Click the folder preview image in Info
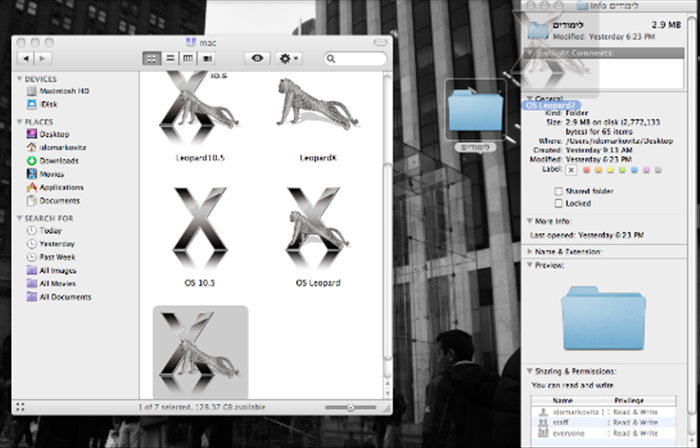Screen dimensions: 700x448 pos(603,318)
